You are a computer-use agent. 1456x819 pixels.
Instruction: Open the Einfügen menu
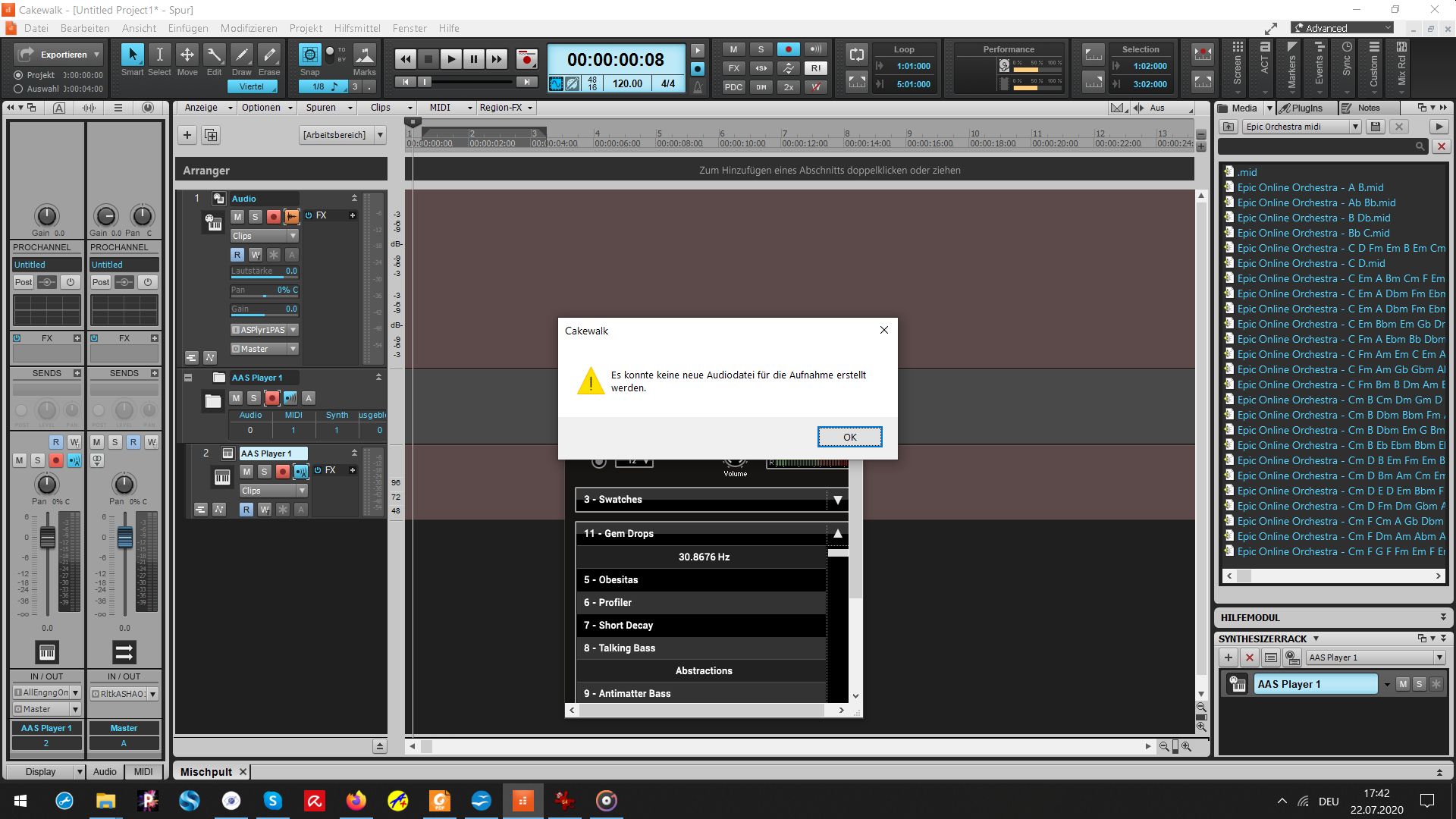tap(187, 28)
